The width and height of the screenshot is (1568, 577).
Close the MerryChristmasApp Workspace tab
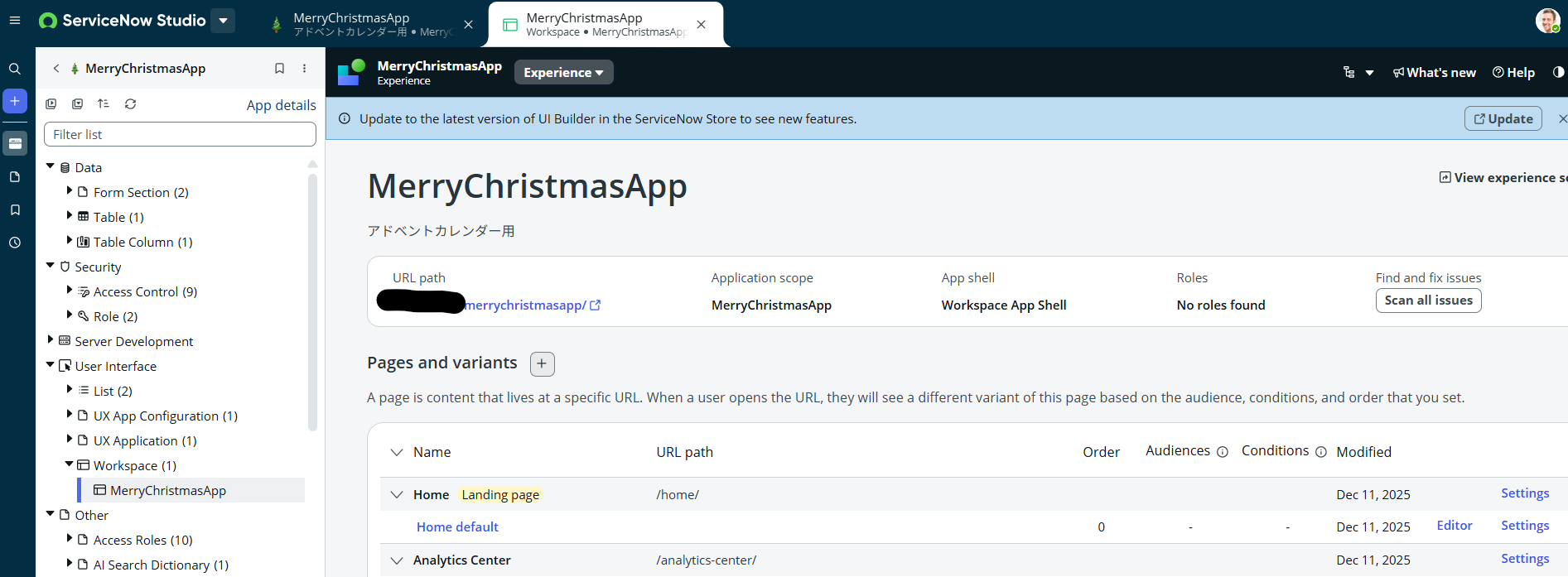click(702, 25)
